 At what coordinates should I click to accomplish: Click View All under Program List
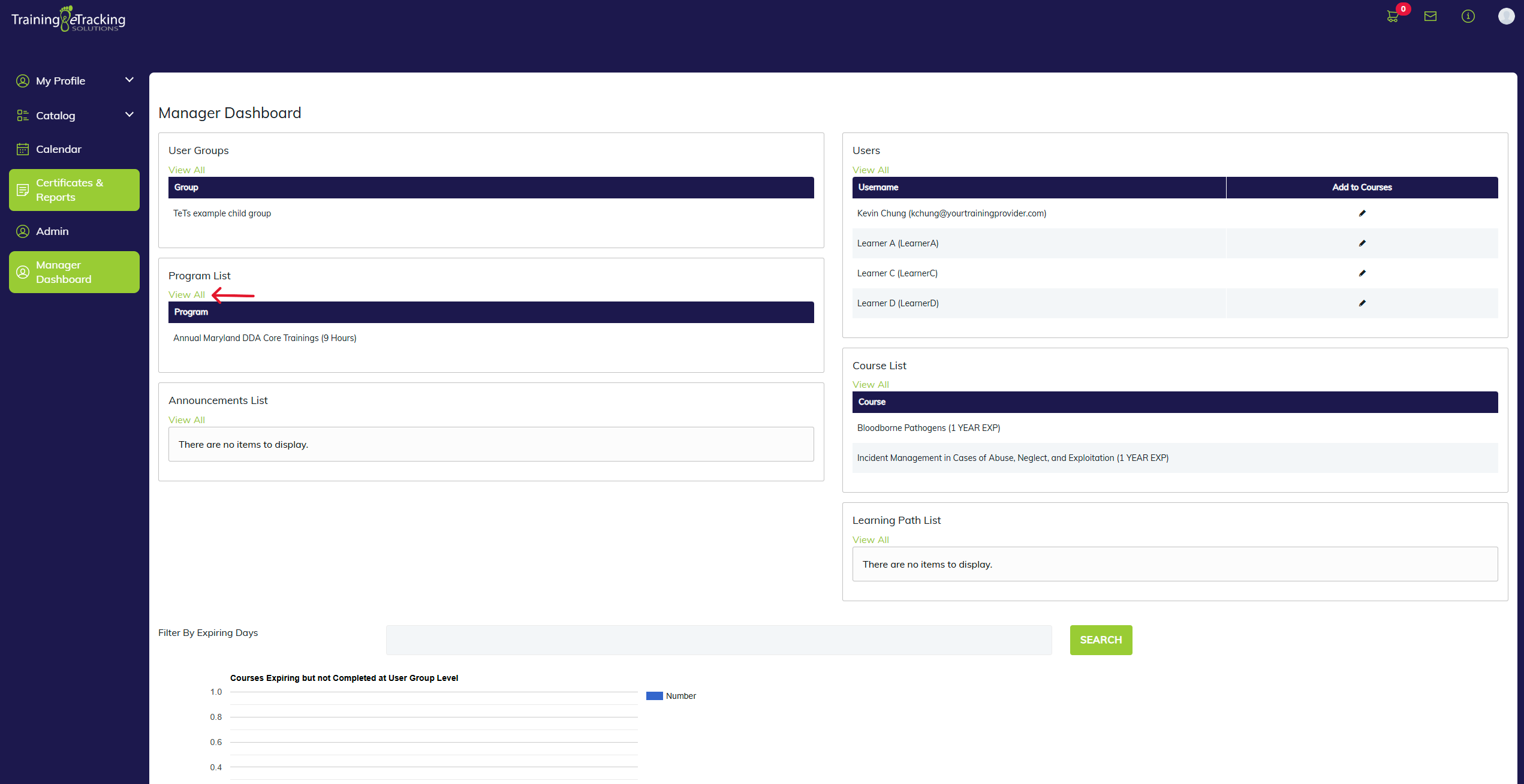coord(186,295)
